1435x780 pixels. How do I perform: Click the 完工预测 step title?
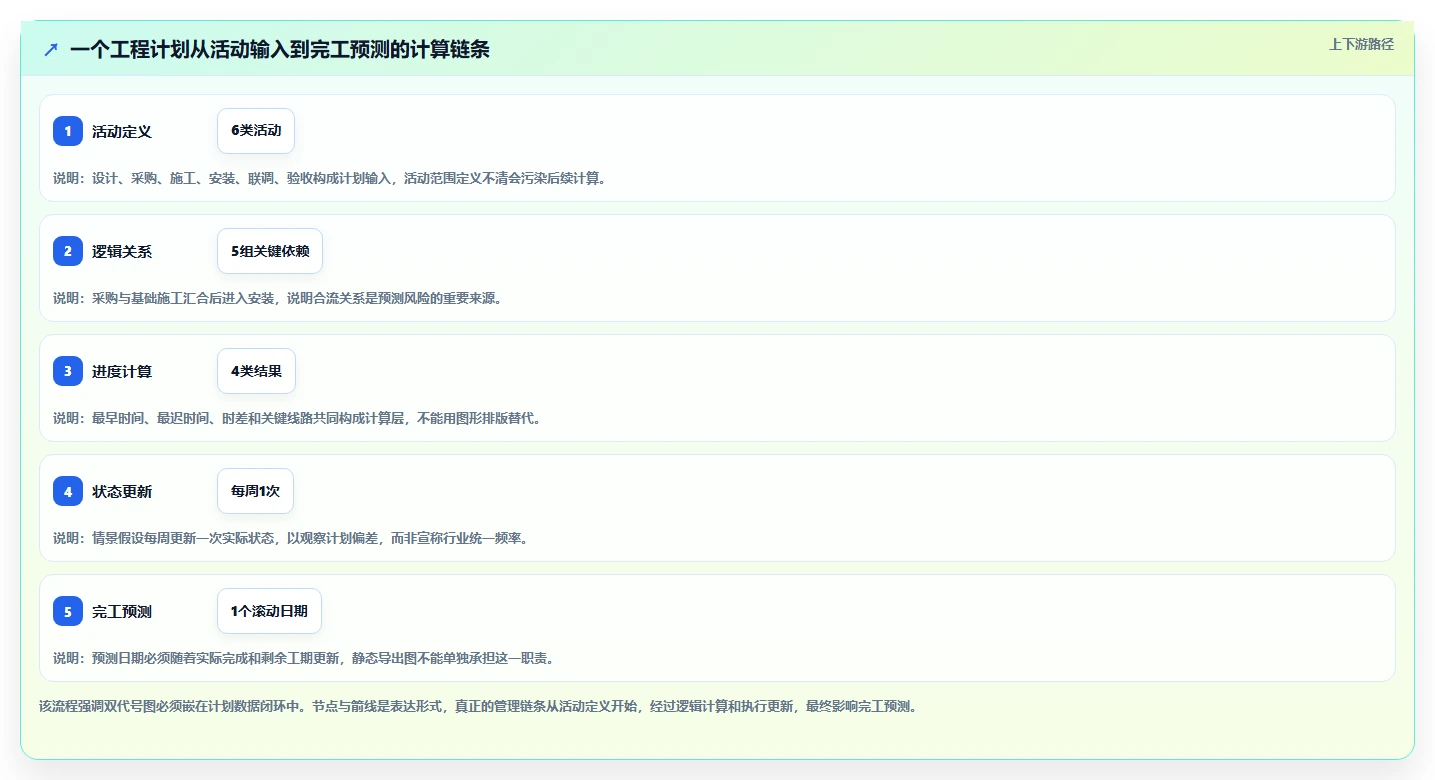point(122,611)
